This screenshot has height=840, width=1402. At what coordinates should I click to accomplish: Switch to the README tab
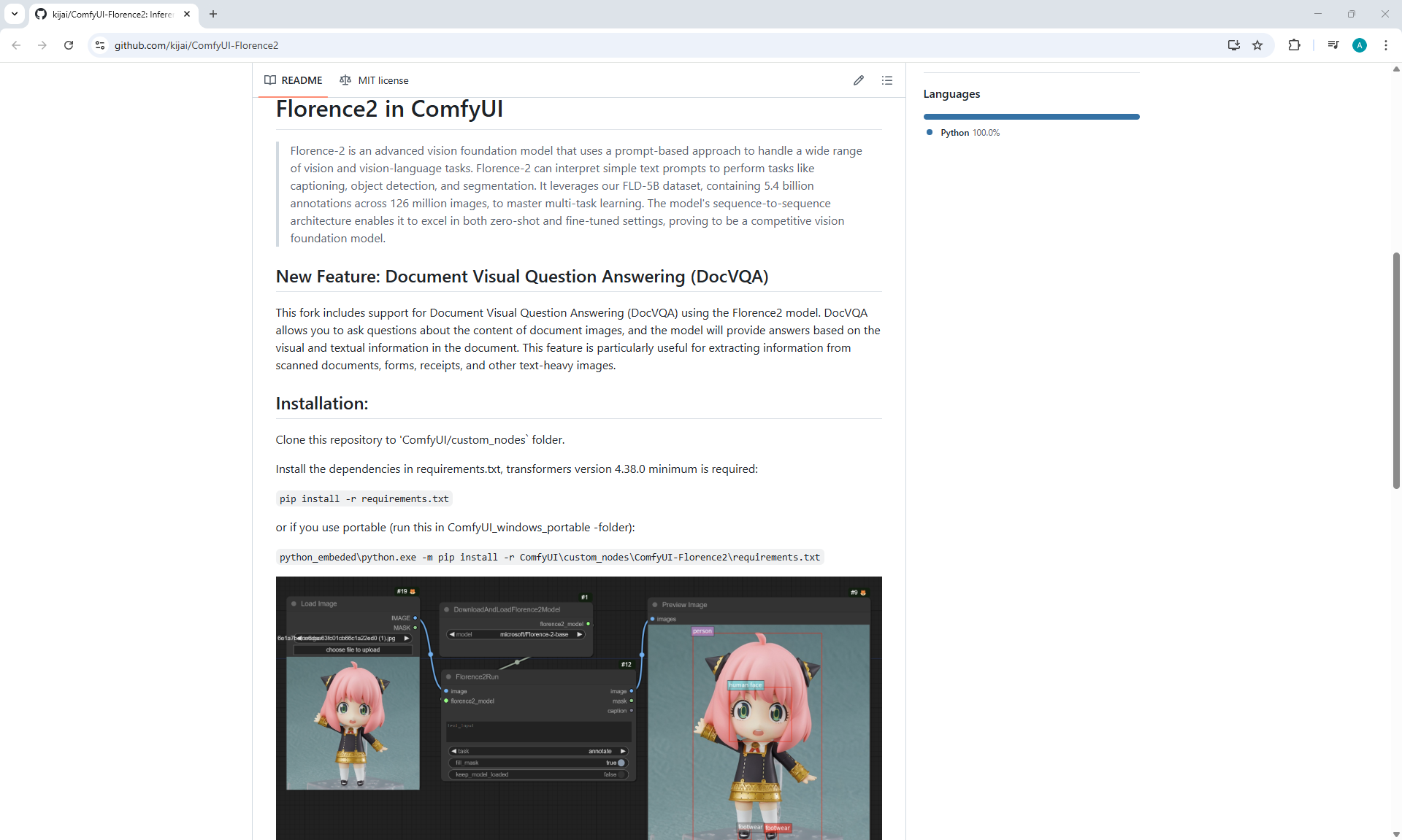click(x=294, y=80)
